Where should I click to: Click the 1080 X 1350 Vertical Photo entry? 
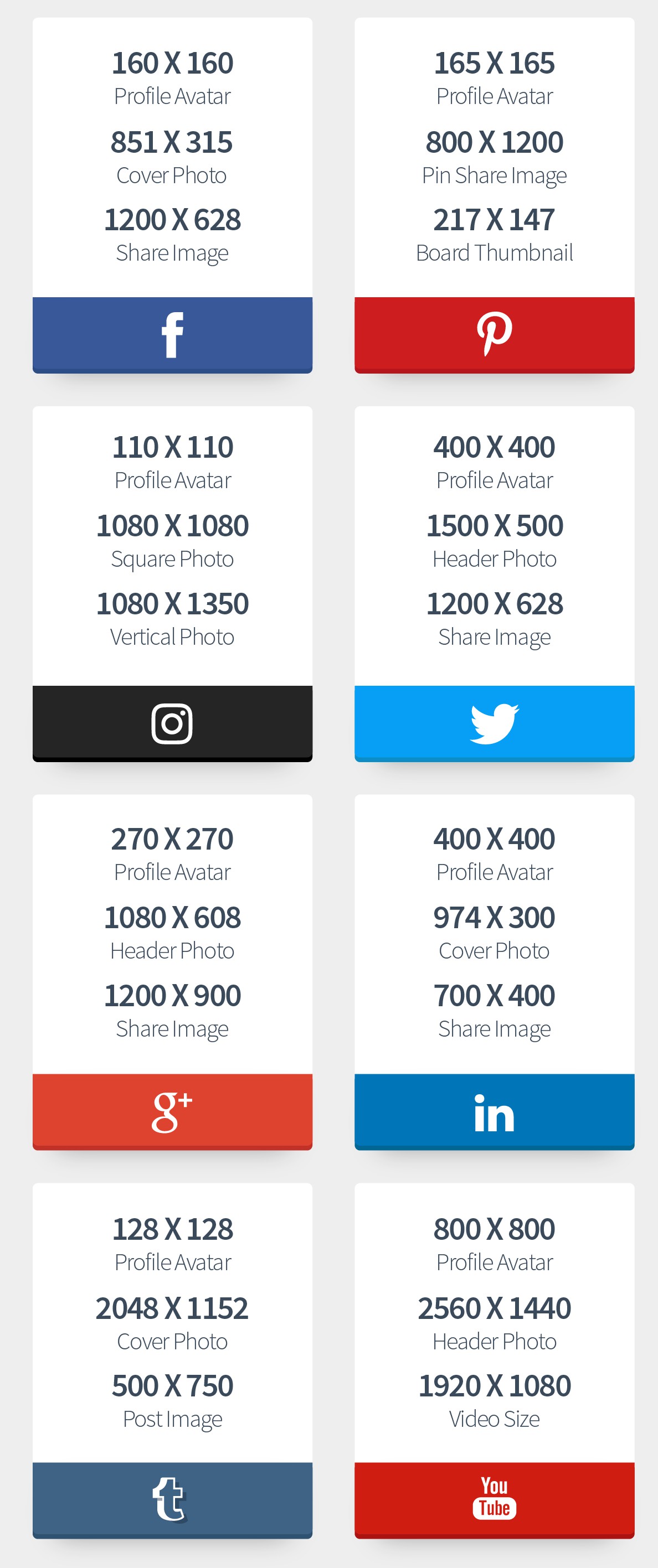[172, 618]
